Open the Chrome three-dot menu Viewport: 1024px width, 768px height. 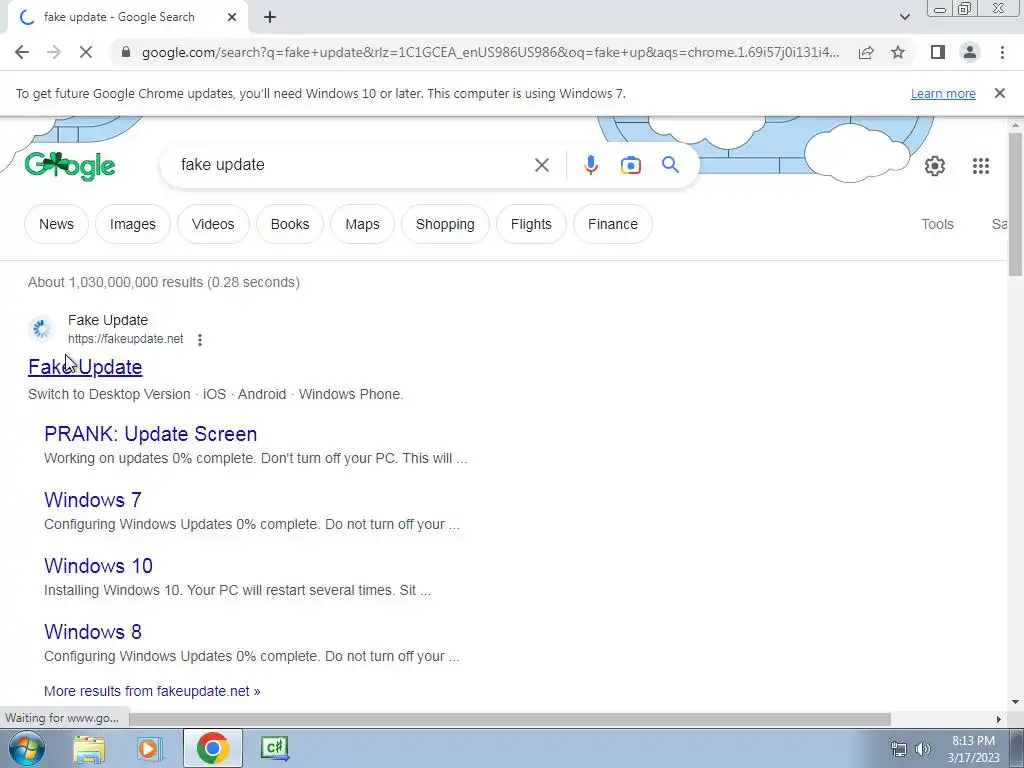[1002, 52]
